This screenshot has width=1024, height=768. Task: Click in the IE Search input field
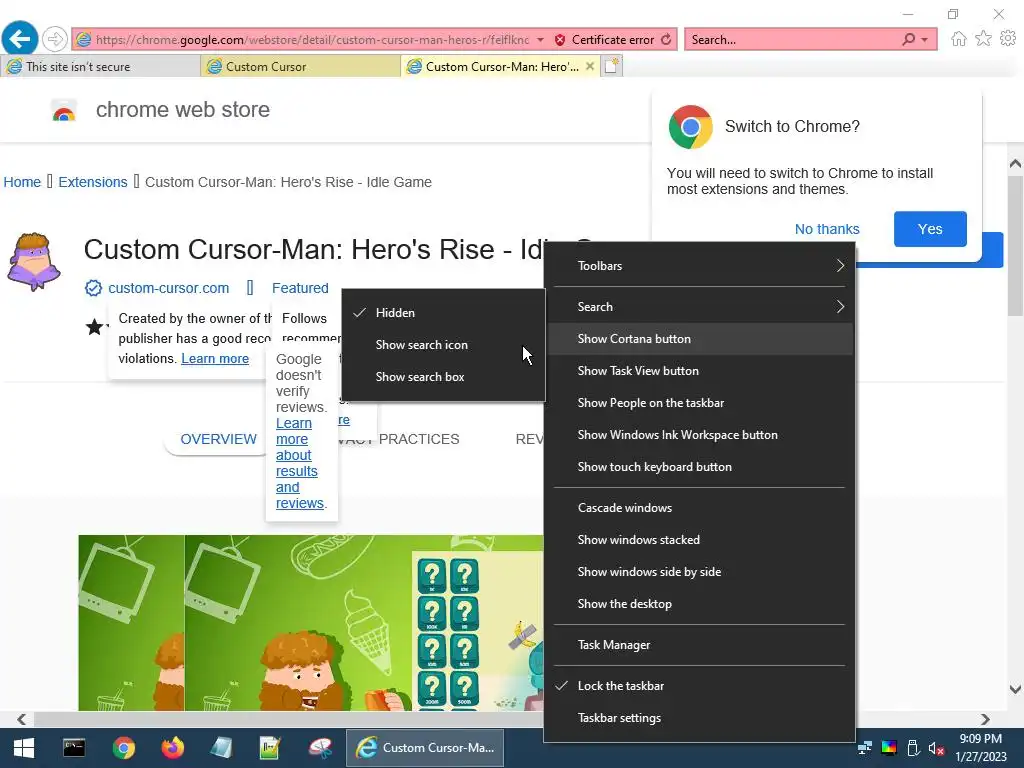tap(793, 40)
